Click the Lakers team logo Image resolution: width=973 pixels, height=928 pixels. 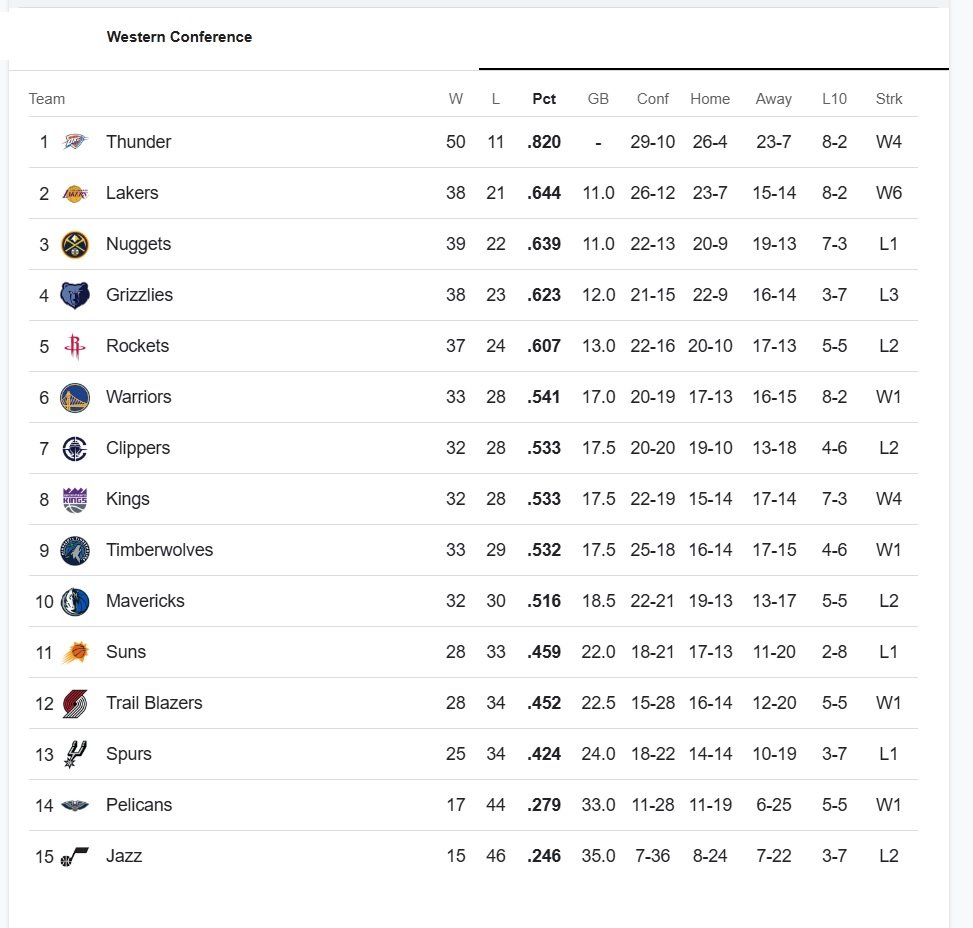(75, 193)
